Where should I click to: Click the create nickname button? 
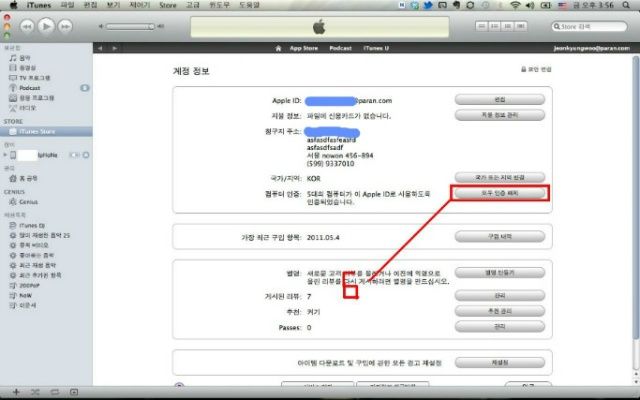click(500, 273)
